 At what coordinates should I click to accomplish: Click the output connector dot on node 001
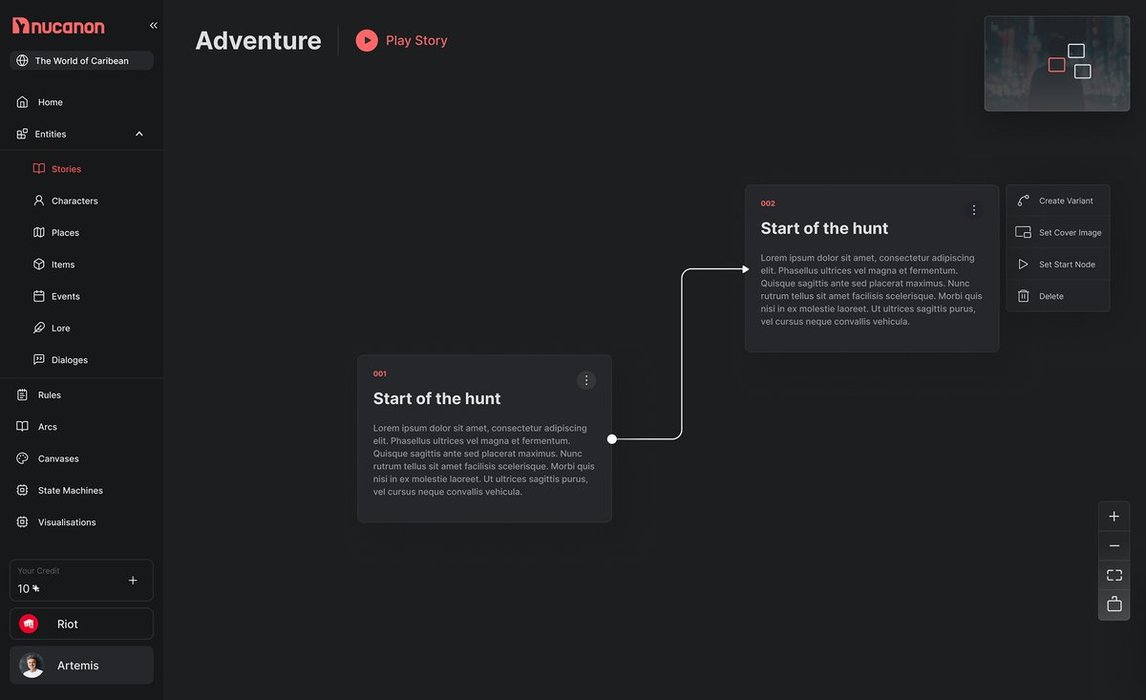coord(612,439)
